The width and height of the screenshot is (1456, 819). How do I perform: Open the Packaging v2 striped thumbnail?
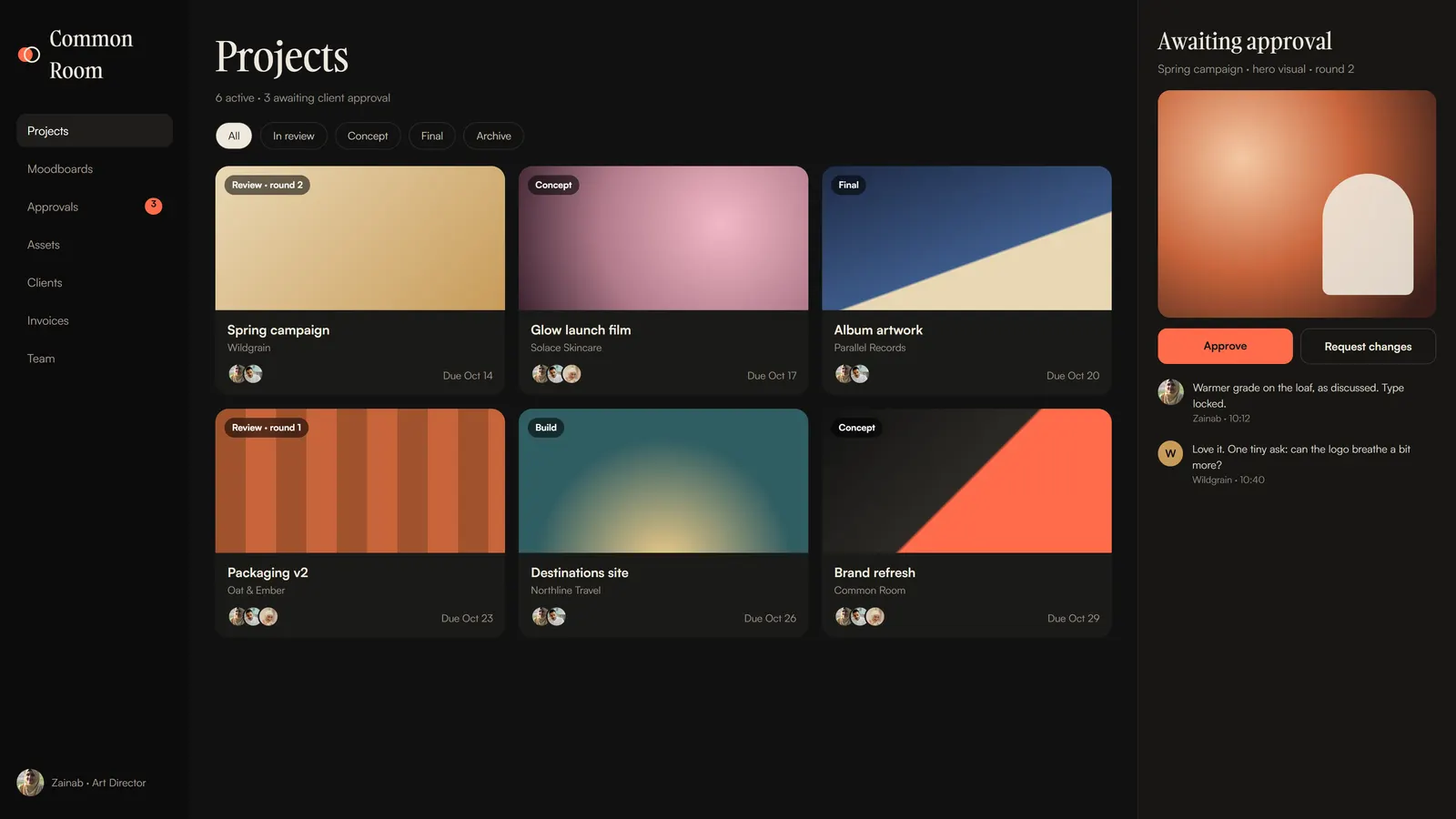360,480
